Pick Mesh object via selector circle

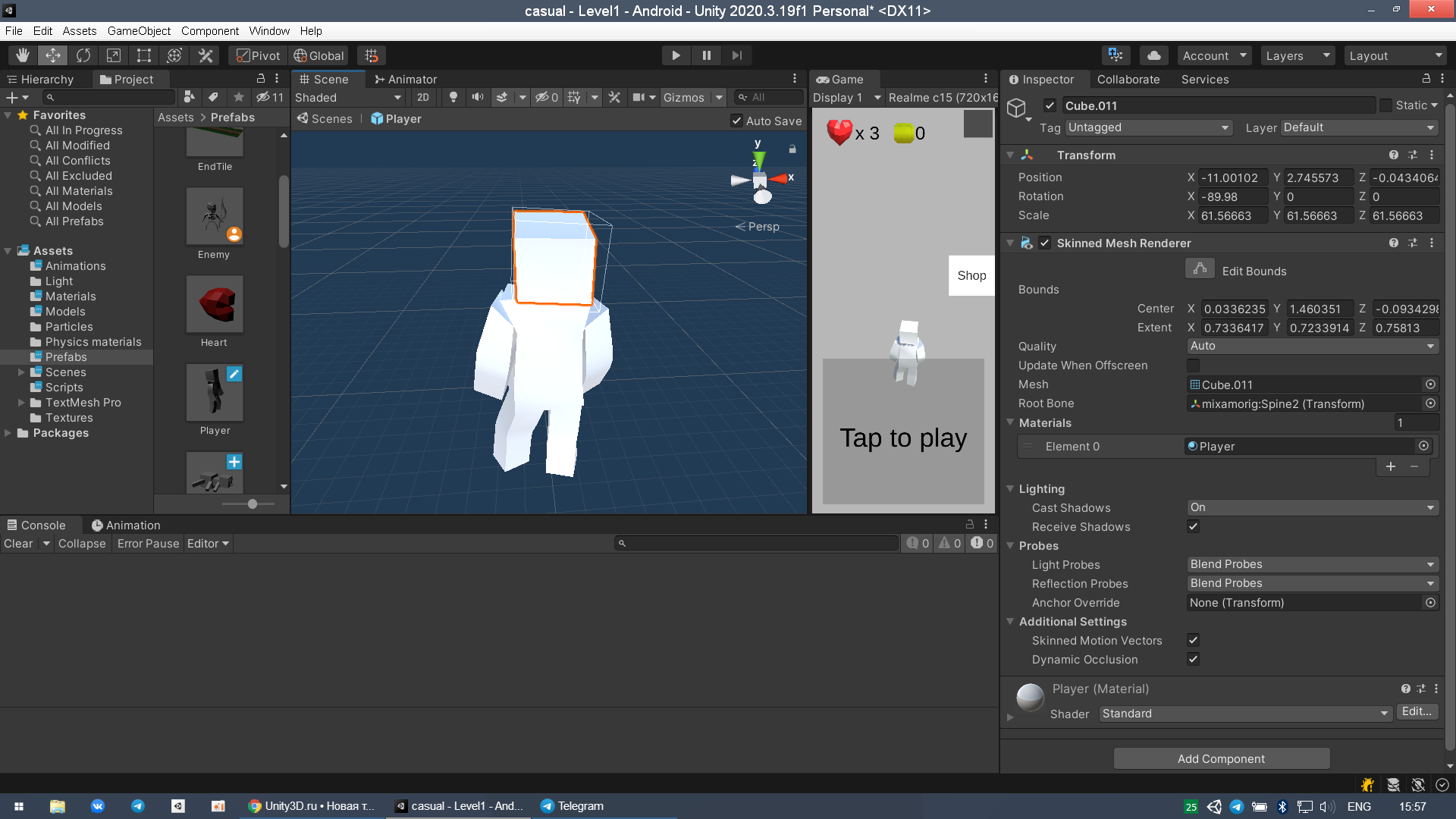(1430, 384)
